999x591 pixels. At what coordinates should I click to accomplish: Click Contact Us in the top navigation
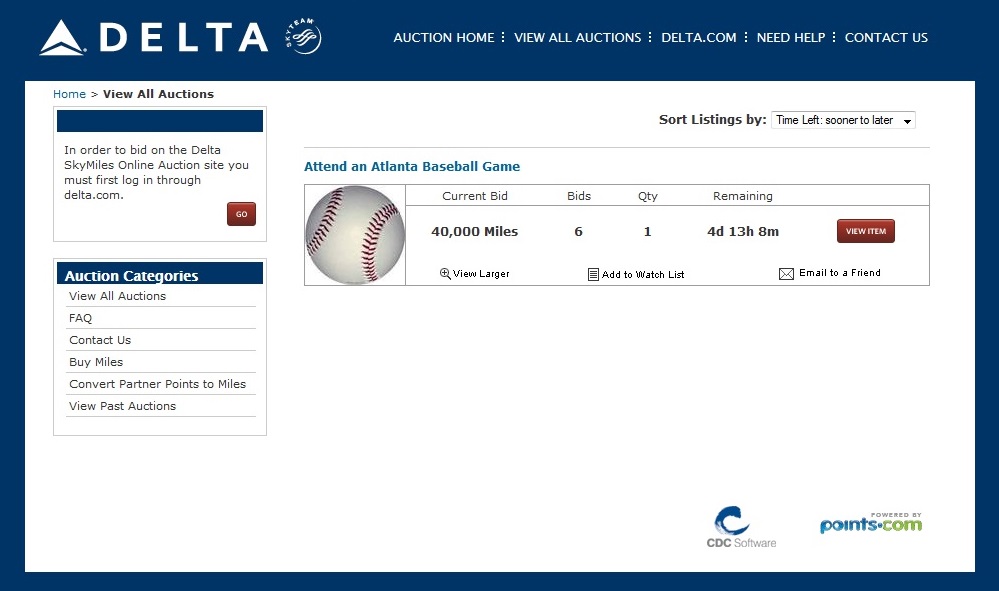tap(886, 38)
